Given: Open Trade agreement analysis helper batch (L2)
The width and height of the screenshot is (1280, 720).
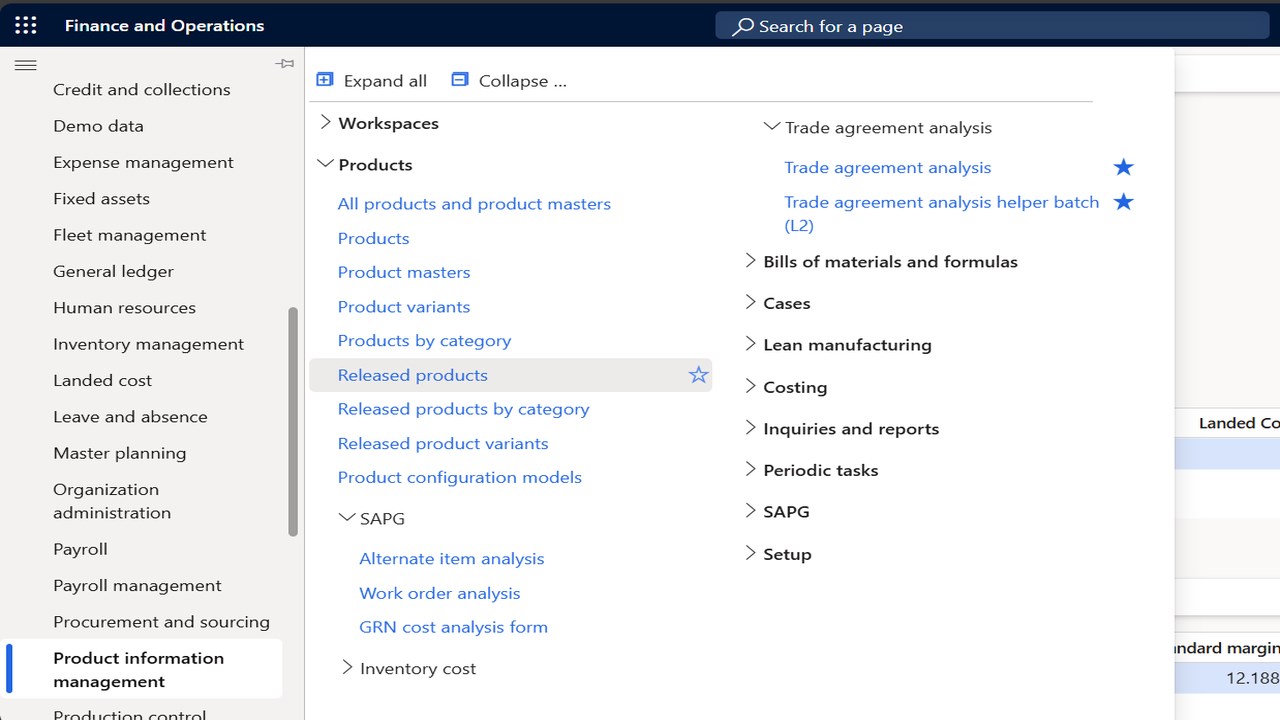Looking at the screenshot, I should 942,214.
